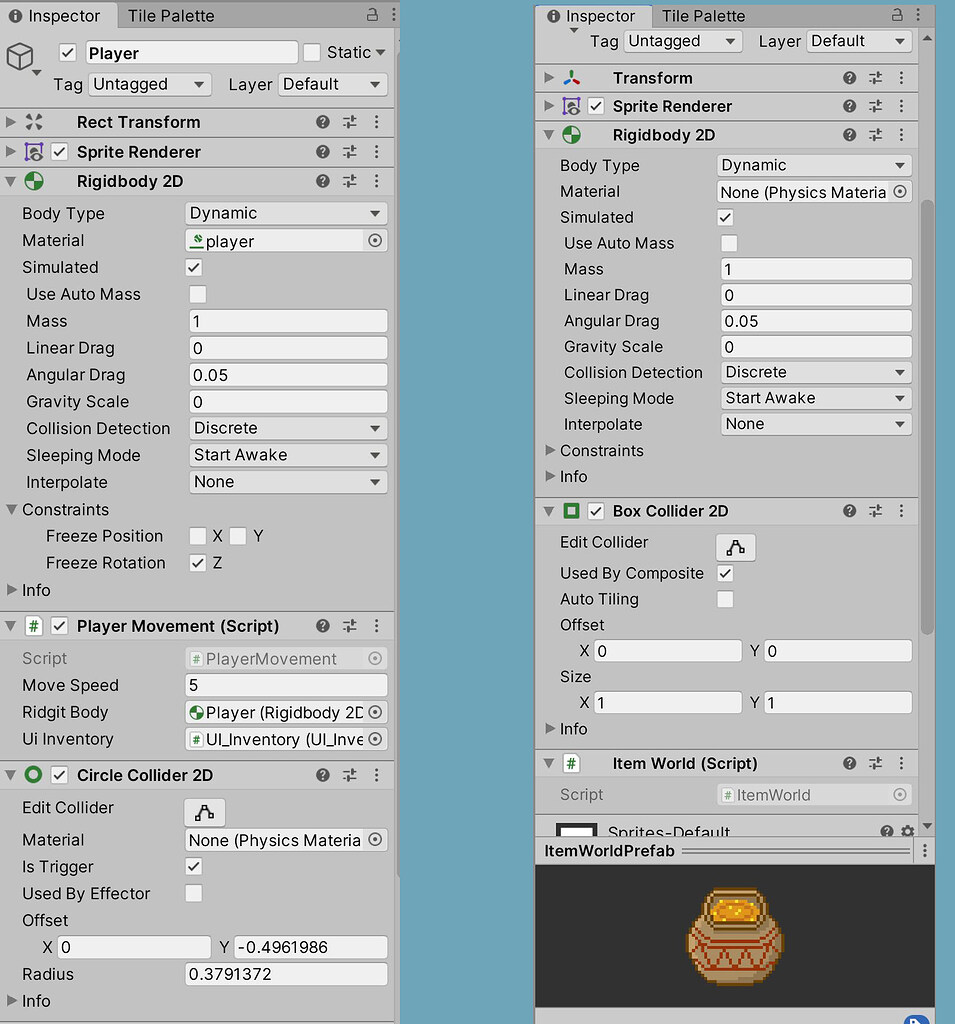
Task: Toggle the Is Trigger checkbox on Circle Collider 2D
Action: click(x=196, y=866)
